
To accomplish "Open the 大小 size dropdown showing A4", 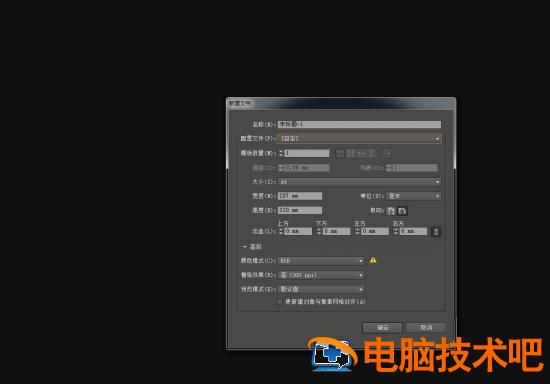I will tap(359, 182).
